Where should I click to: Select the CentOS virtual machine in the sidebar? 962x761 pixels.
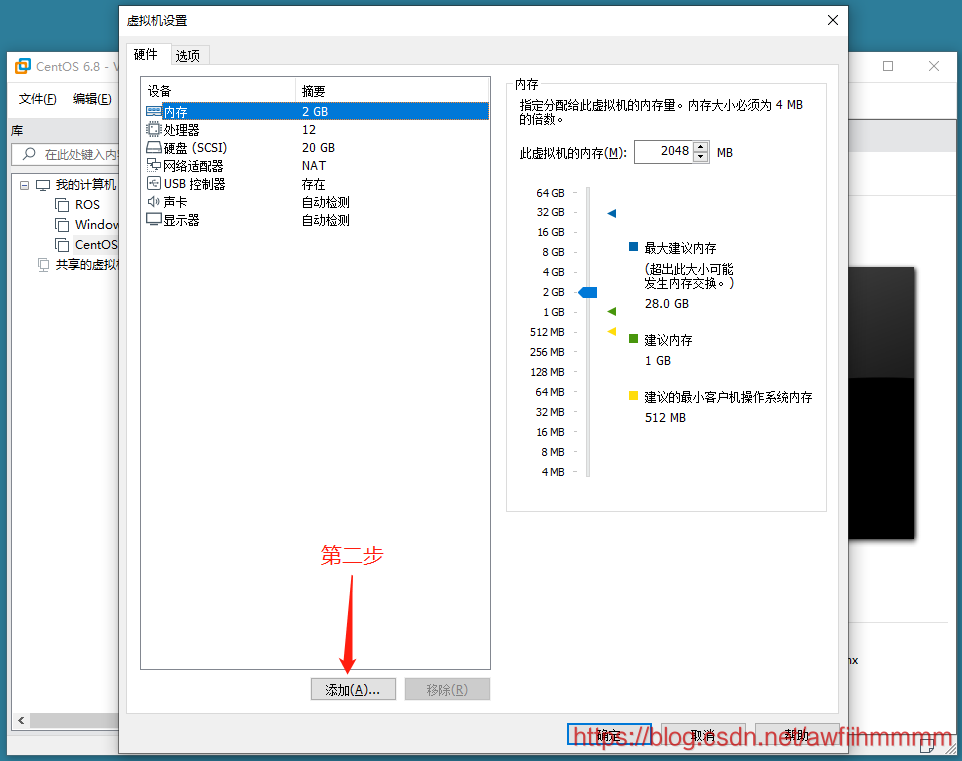[x=95, y=244]
